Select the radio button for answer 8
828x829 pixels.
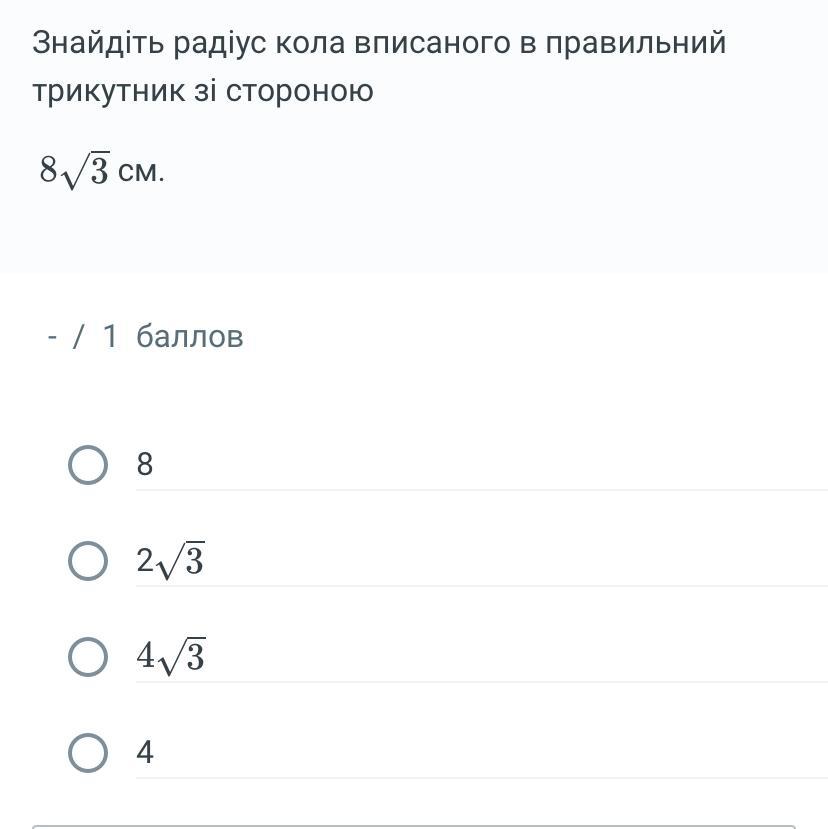pyautogui.click(x=88, y=465)
